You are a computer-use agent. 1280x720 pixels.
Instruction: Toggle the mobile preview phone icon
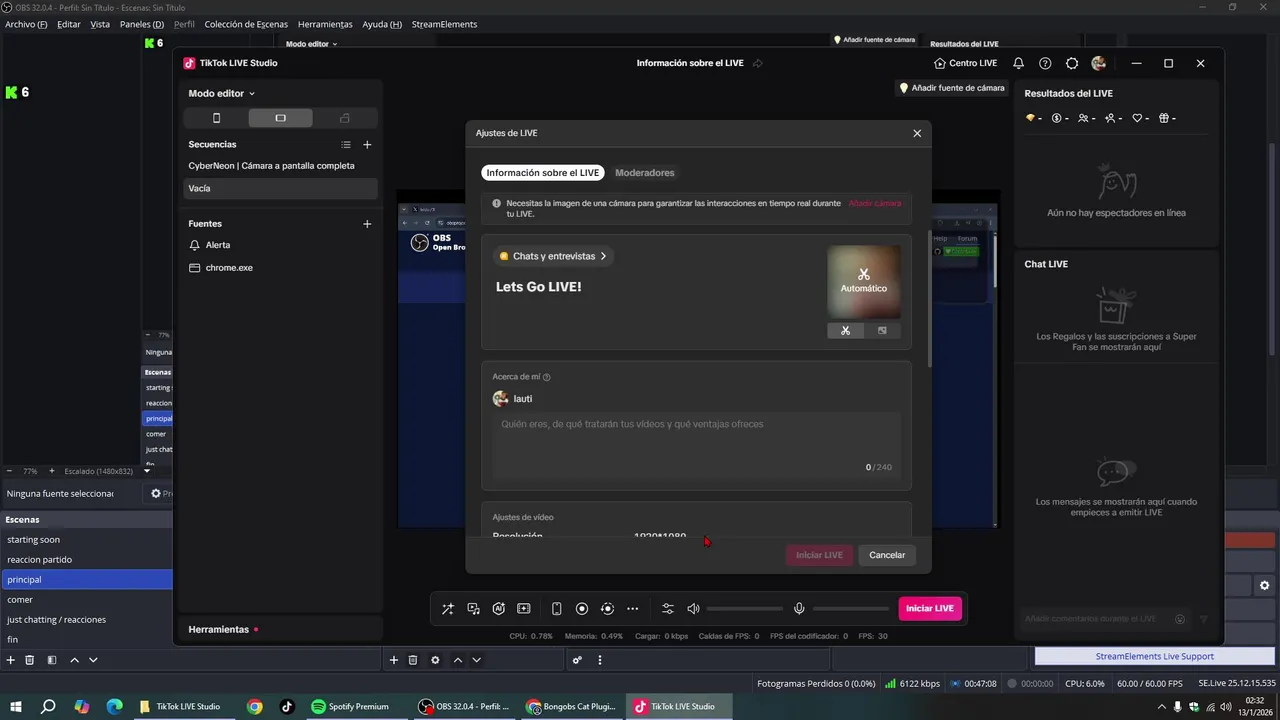tap(557, 609)
